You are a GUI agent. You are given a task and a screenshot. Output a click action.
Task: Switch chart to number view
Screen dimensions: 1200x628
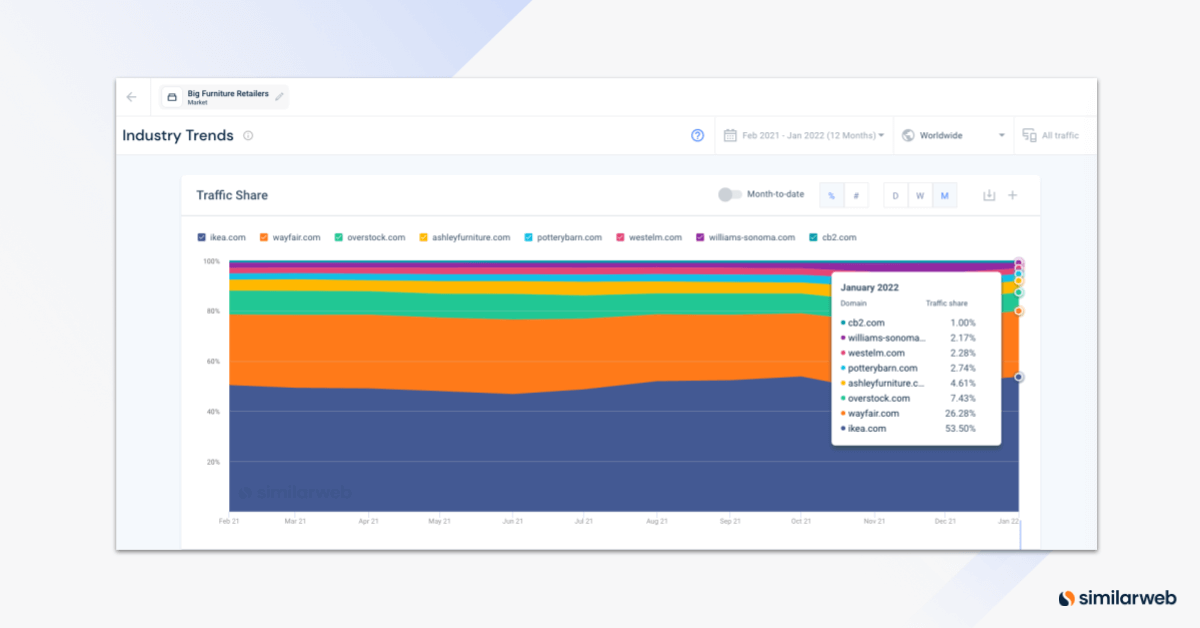[856, 195]
